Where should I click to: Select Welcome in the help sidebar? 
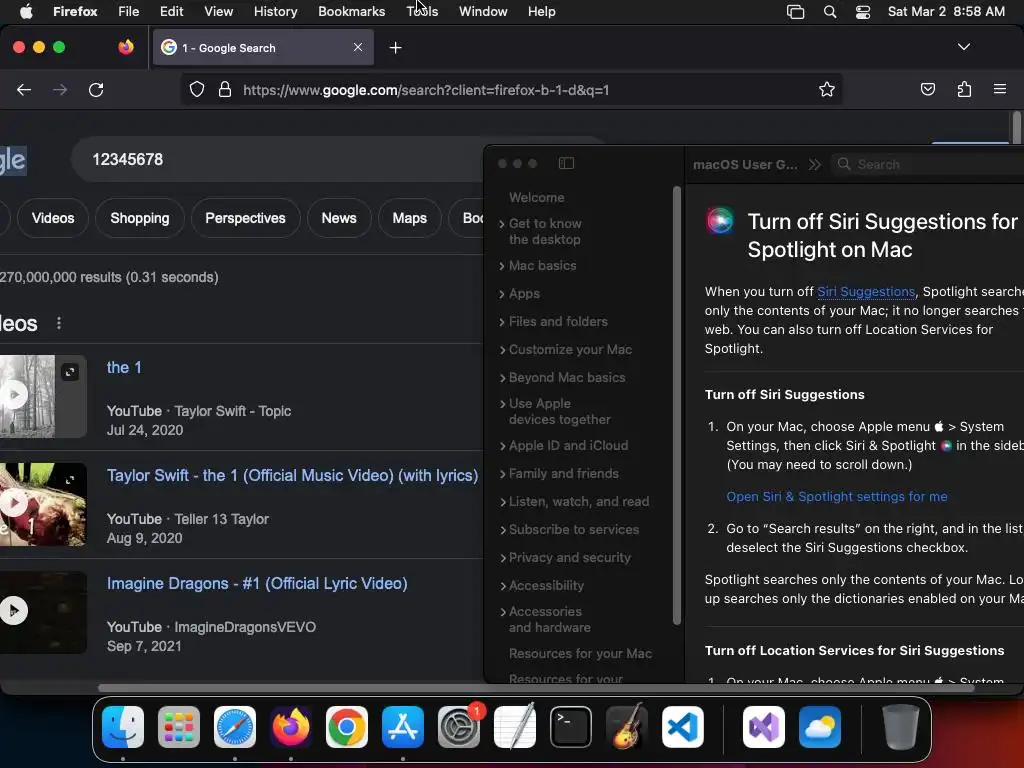(537, 197)
